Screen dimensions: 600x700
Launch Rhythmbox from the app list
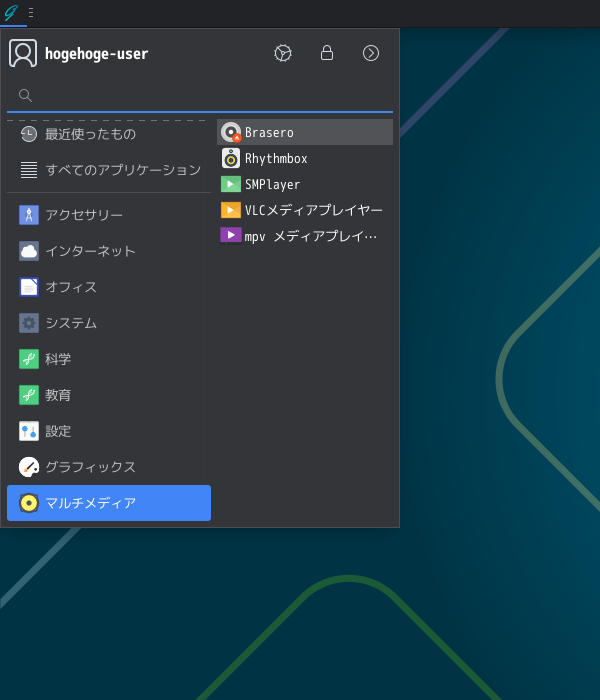[x=305, y=158]
